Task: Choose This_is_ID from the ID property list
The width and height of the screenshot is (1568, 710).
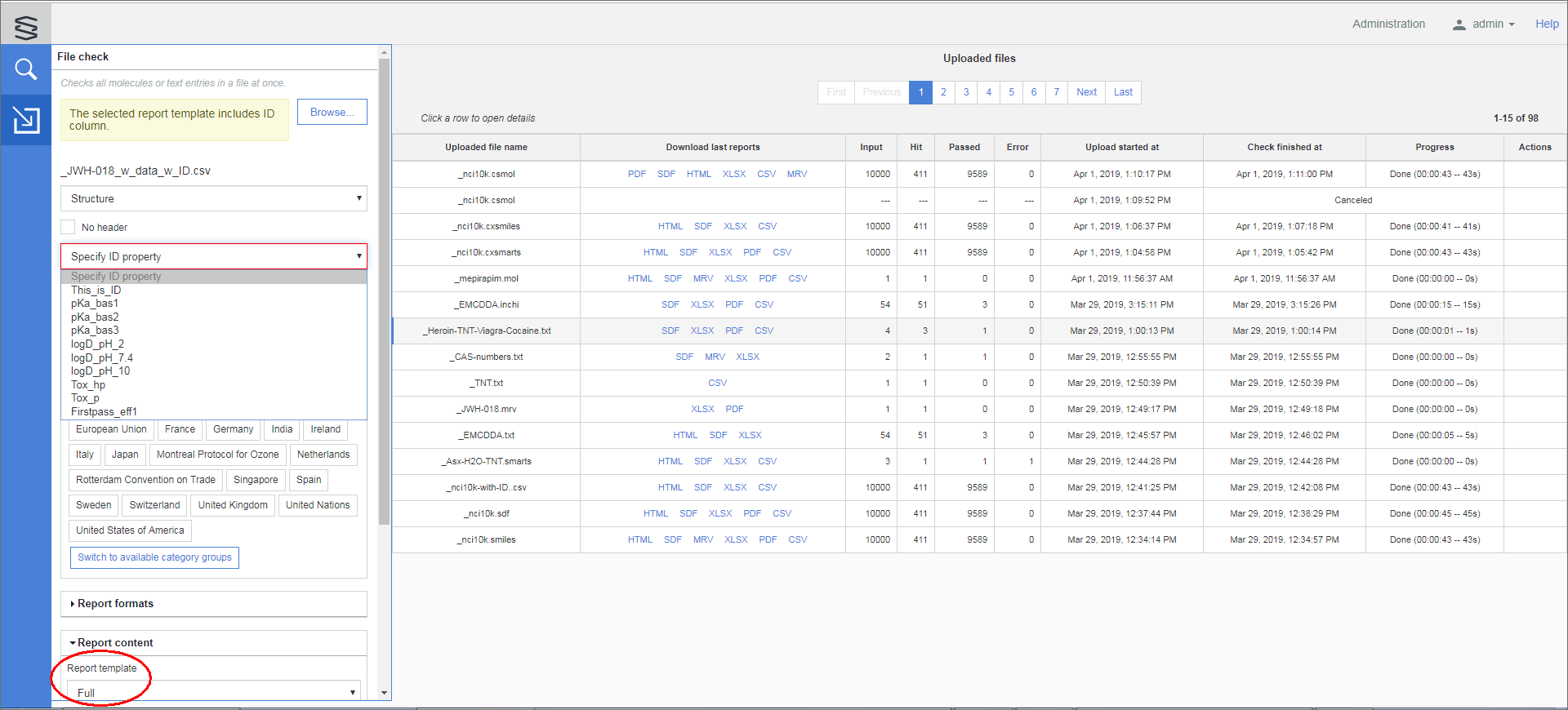Action: pyautogui.click(x=96, y=291)
